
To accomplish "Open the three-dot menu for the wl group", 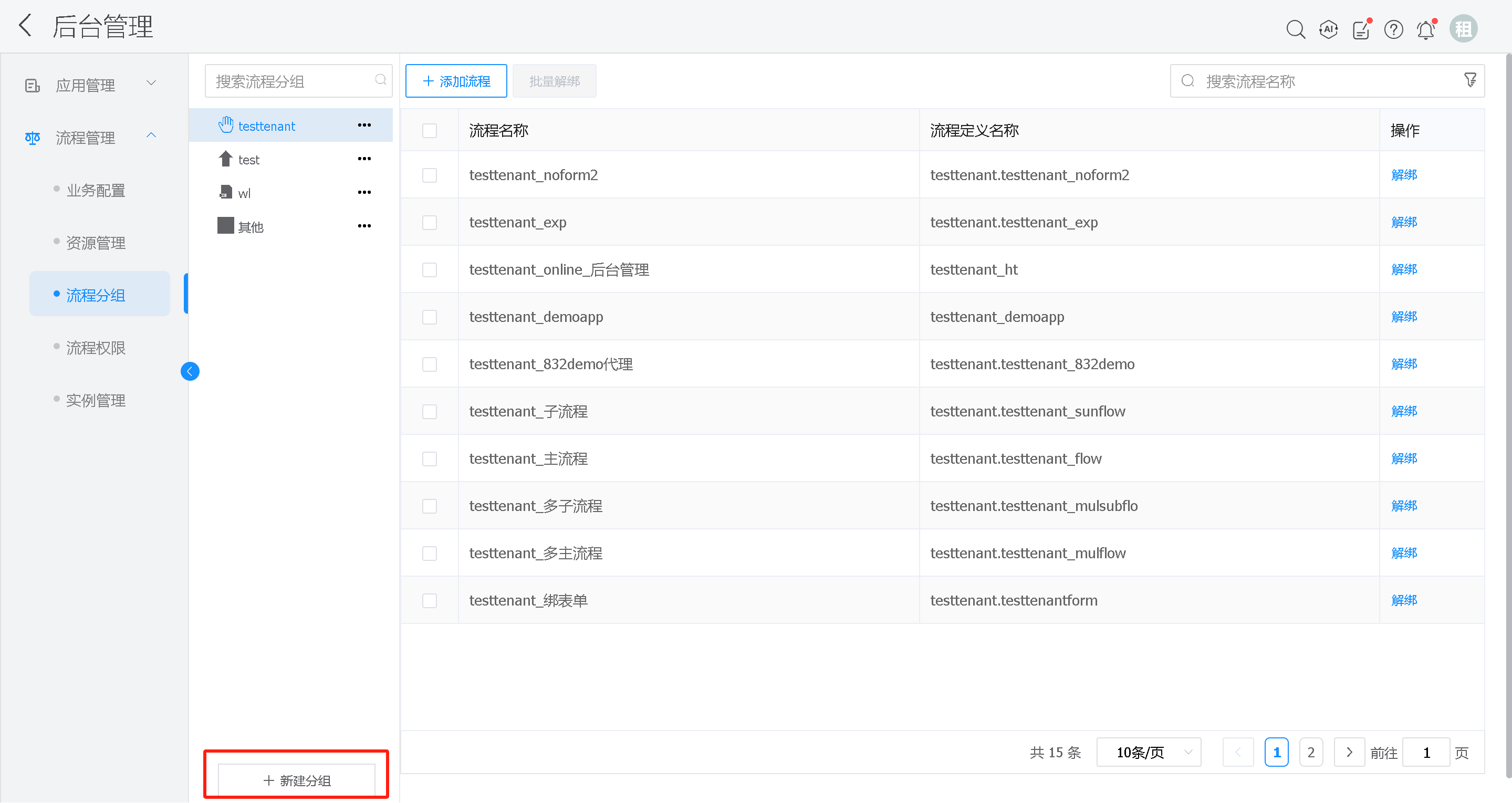I will [364, 193].
